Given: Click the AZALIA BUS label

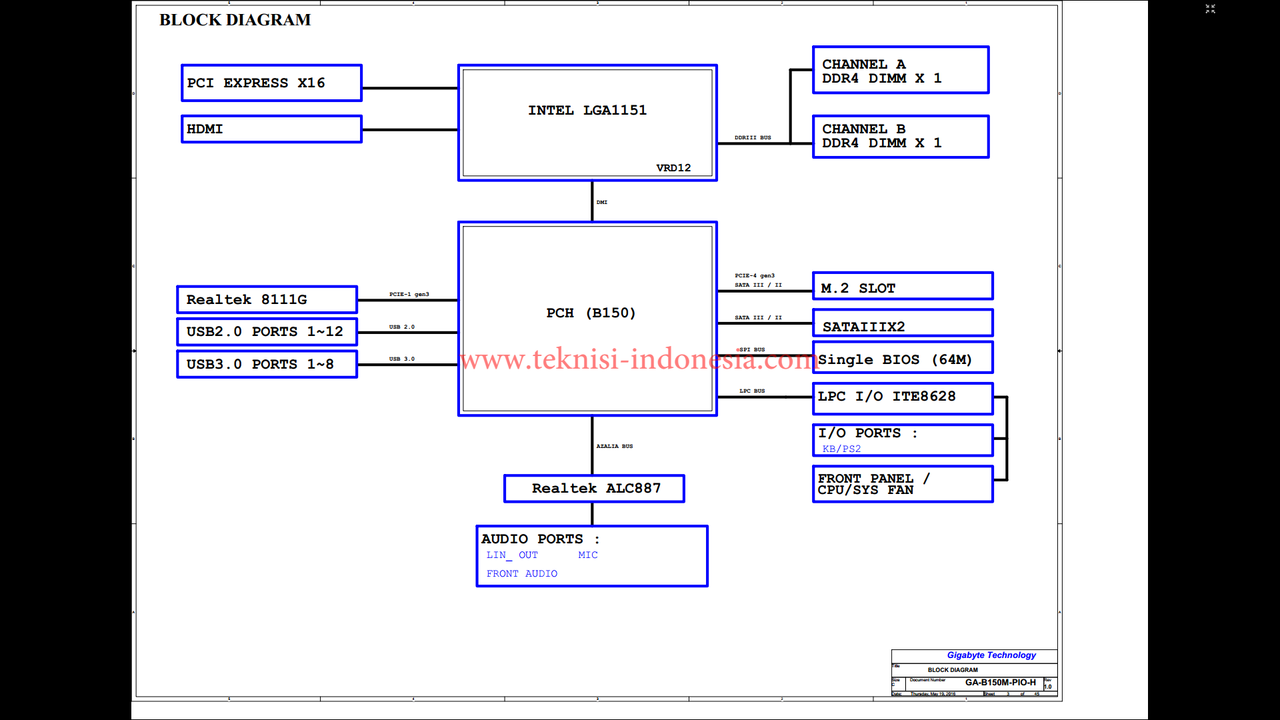Looking at the screenshot, I should [614, 446].
